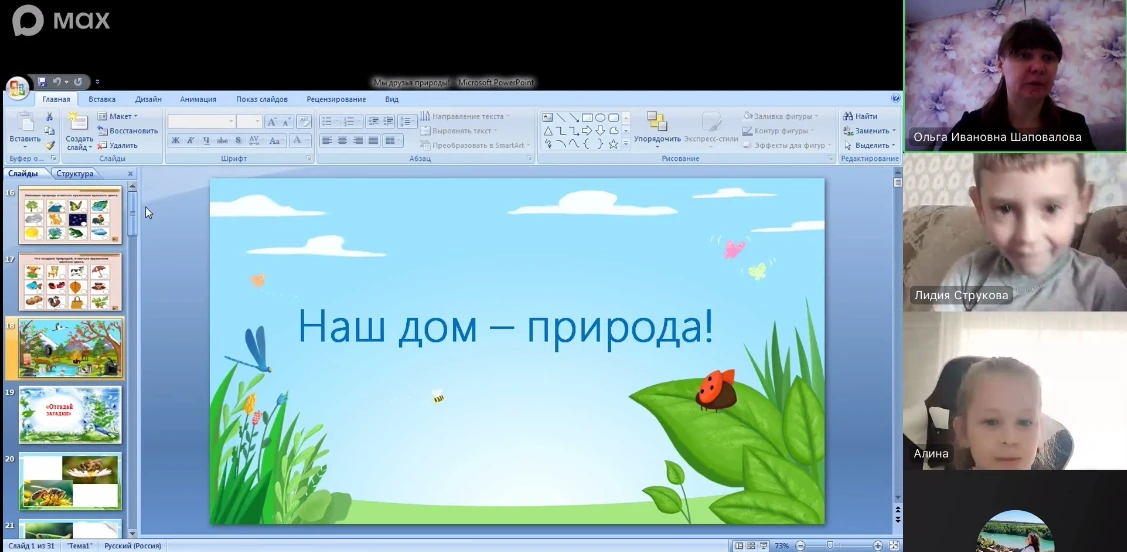Open the font name combo box
The width and height of the screenshot is (1127, 552).
click(201, 121)
